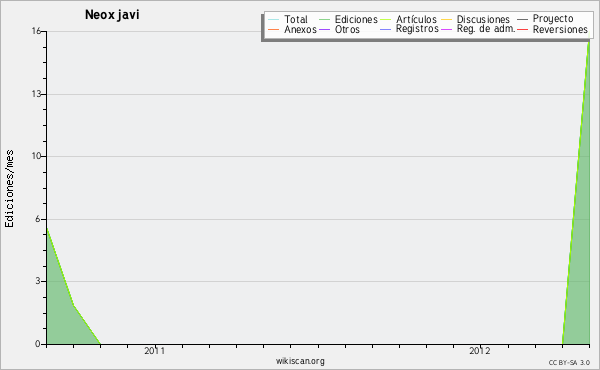This screenshot has width=600, height=370.
Task: Click the 16 y-axis value
Action: pyautogui.click(x=36, y=31)
